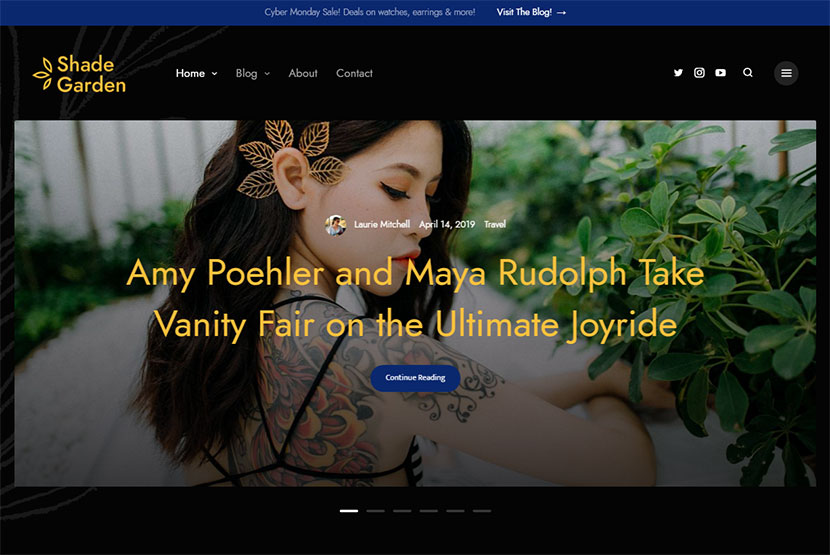Open the Home menu item
Viewport: 830px width, 555px height.
click(x=190, y=73)
